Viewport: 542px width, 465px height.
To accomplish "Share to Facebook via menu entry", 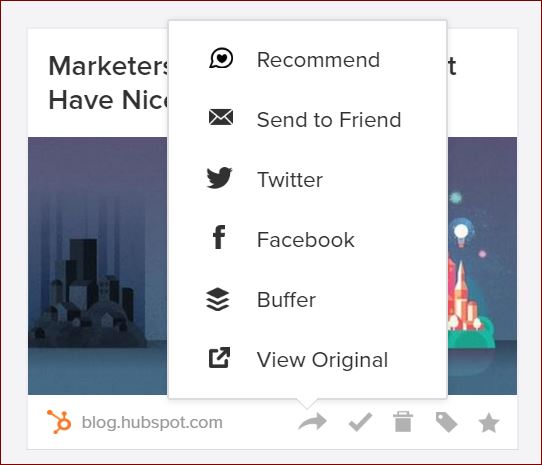I will coord(308,240).
